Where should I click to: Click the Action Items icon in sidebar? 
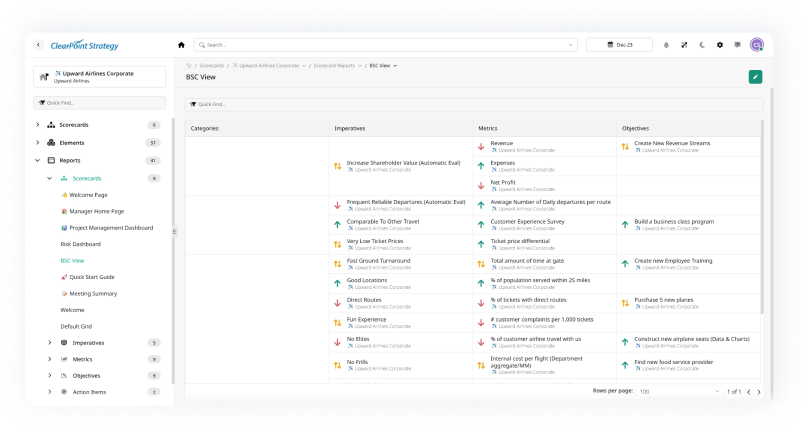click(64, 392)
